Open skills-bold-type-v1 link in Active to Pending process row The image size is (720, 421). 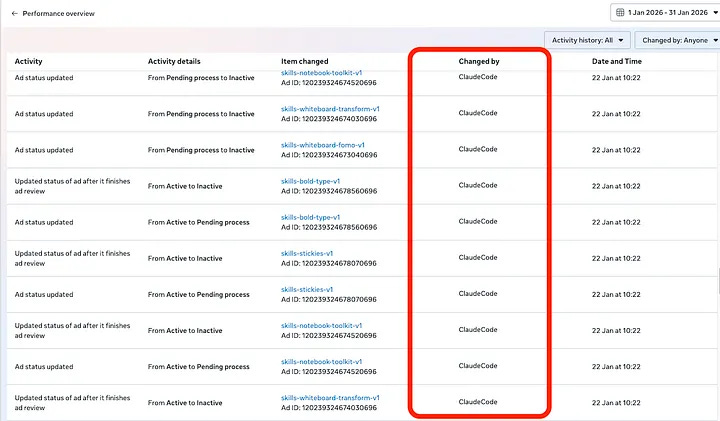point(310,218)
